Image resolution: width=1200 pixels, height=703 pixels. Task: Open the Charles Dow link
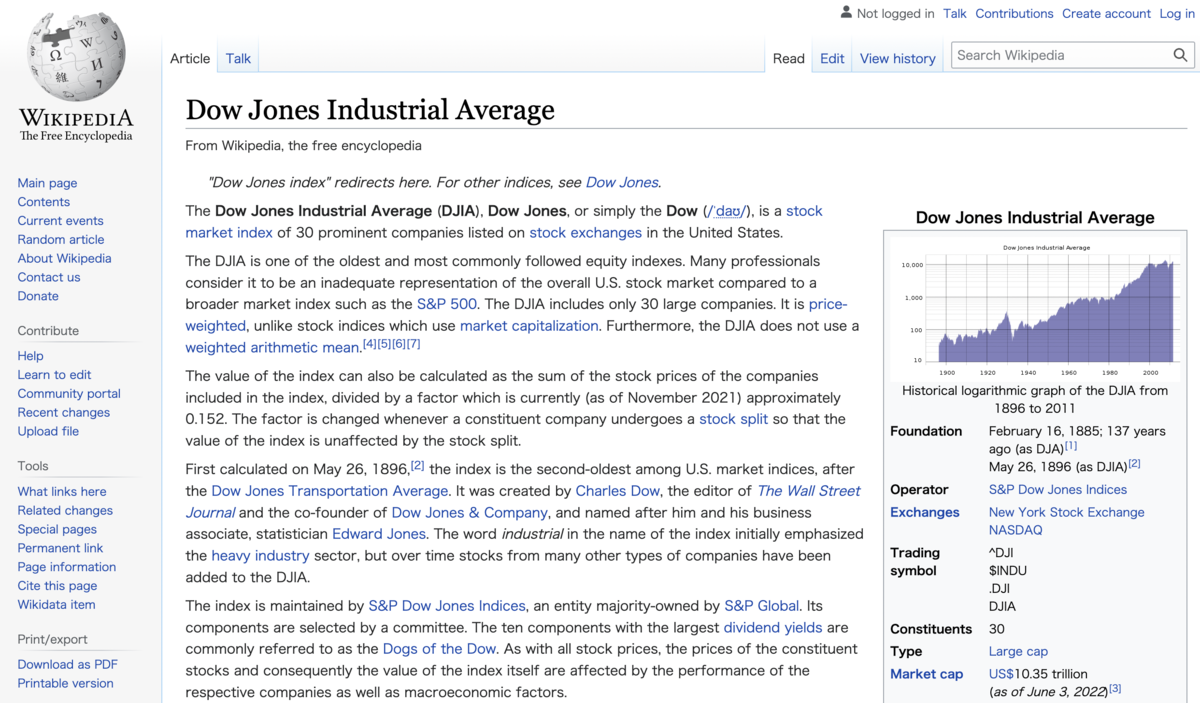pos(617,491)
